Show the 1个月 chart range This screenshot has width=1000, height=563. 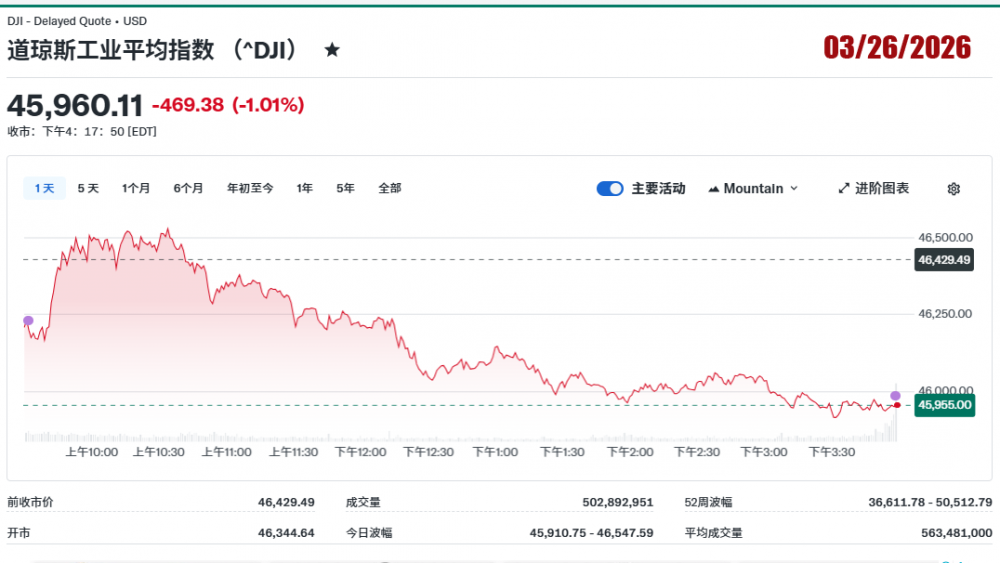point(136,188)
